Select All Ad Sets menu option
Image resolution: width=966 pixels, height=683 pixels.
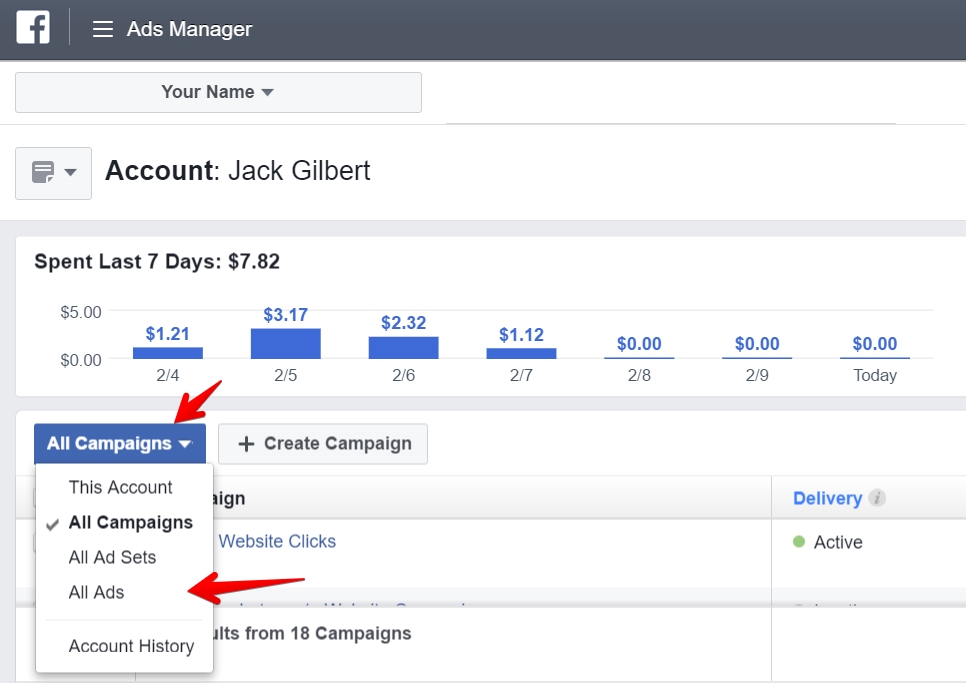coord(112,557)
